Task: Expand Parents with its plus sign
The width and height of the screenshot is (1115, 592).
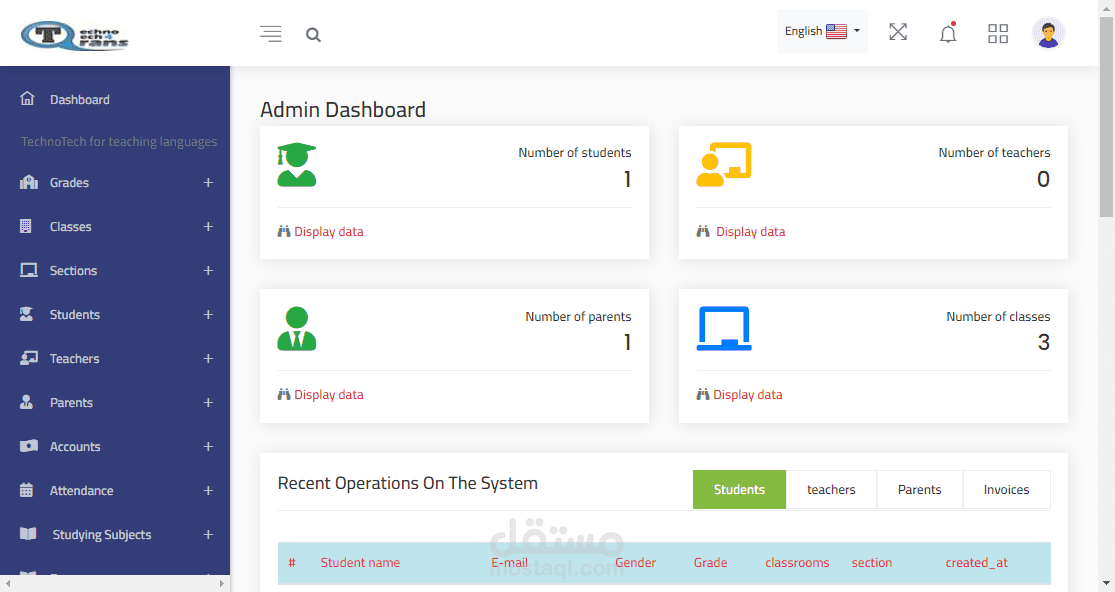Action: coord(208,403)
